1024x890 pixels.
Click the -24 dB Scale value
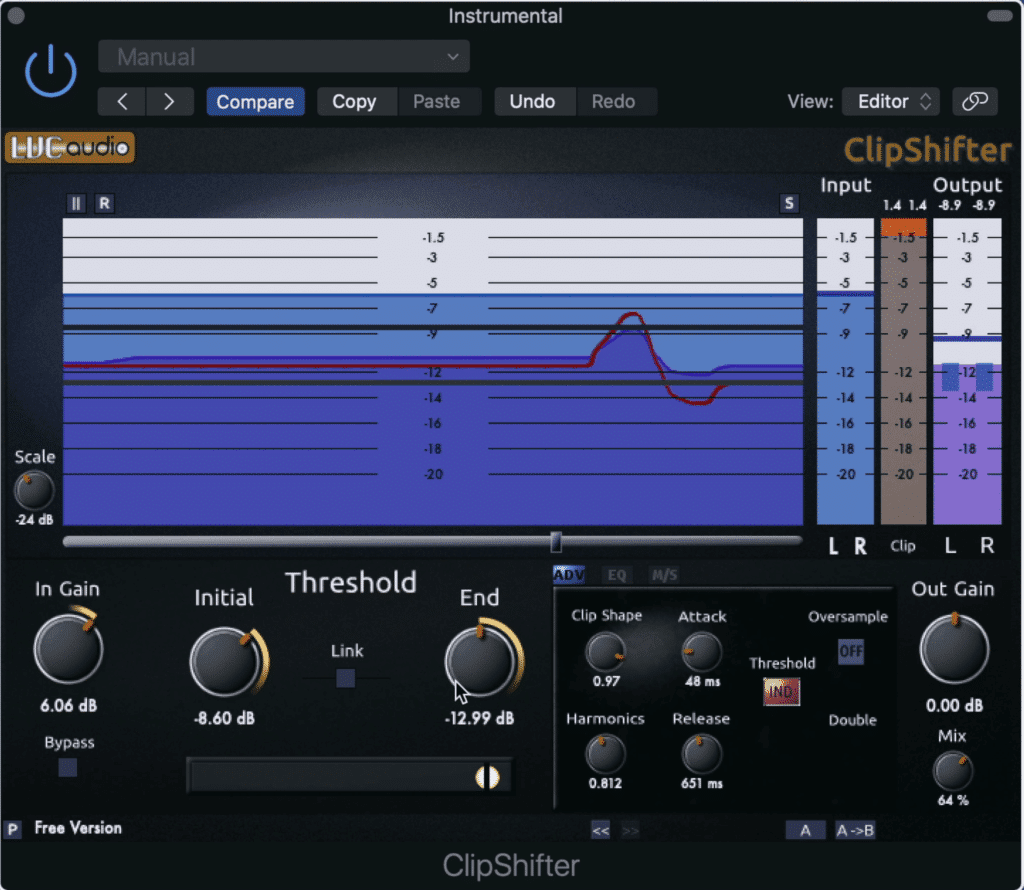click(x=34, y=520)
